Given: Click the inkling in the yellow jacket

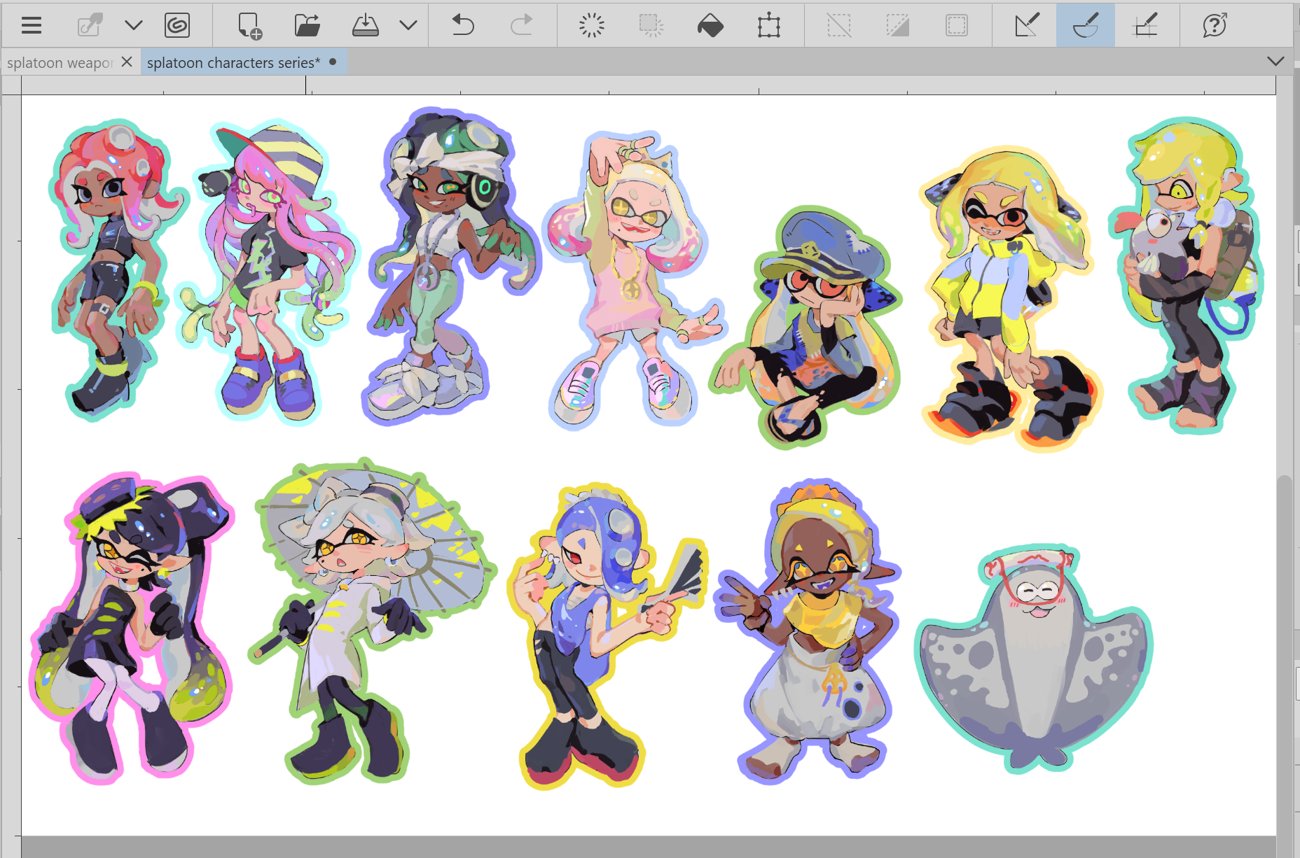Looking at the screenshot, I should (1010, 298).
